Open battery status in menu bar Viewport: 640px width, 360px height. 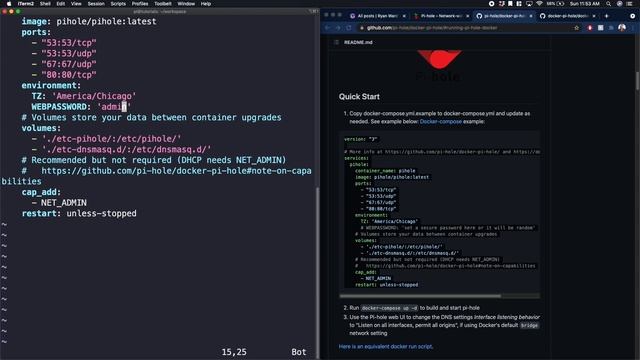pos(556,4)
